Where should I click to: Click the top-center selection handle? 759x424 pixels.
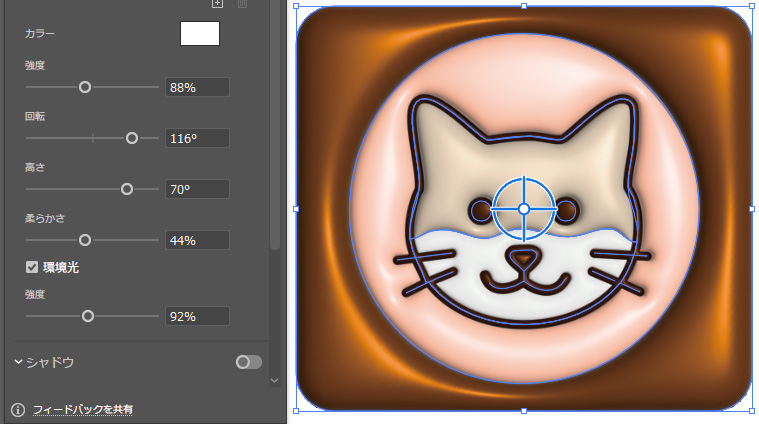click(x=524, y=6)
